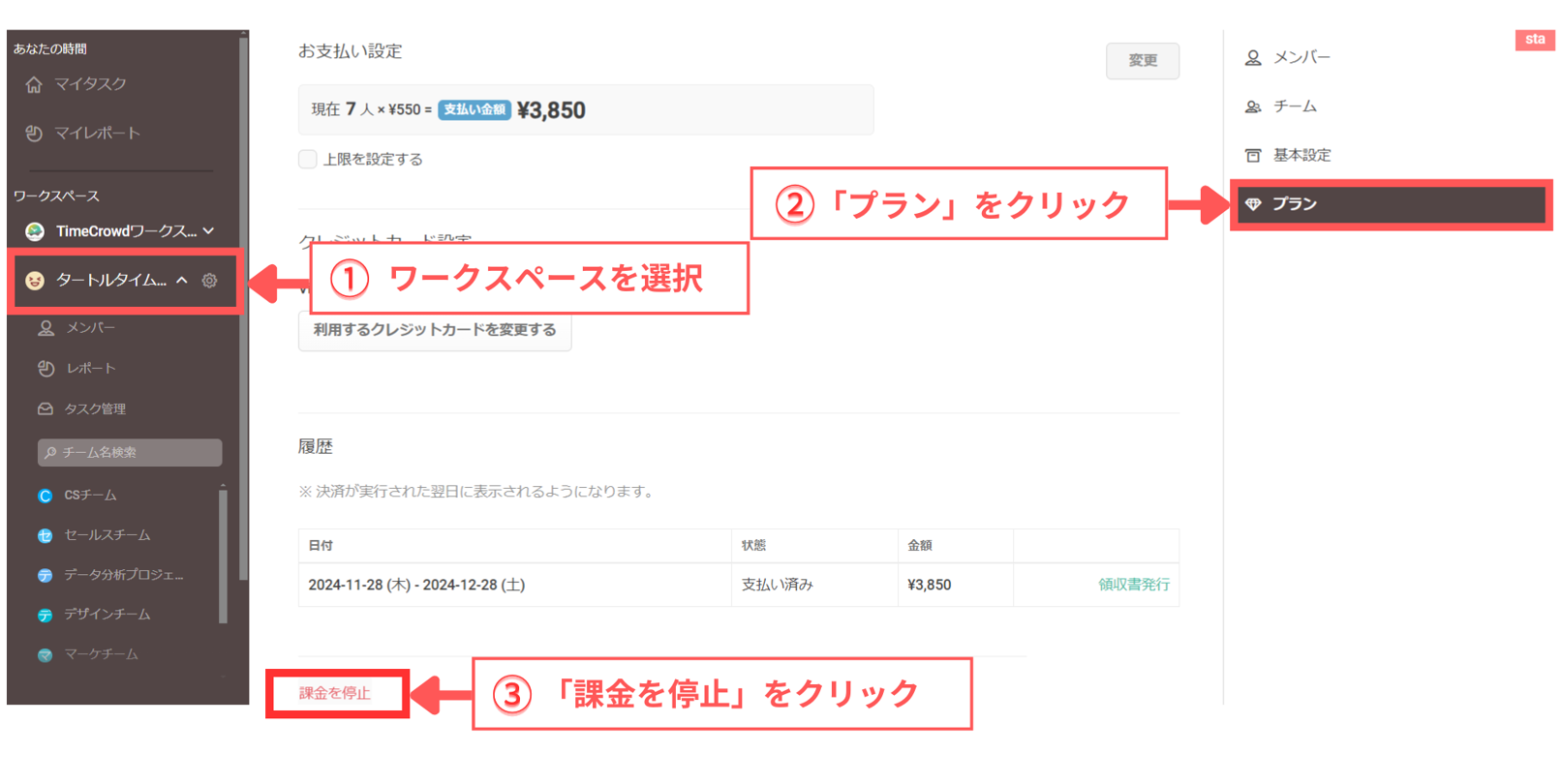Screen dimensions: 1561x784
Task: Click the CSチーム team color icon
Action: (x=45, y=496)
